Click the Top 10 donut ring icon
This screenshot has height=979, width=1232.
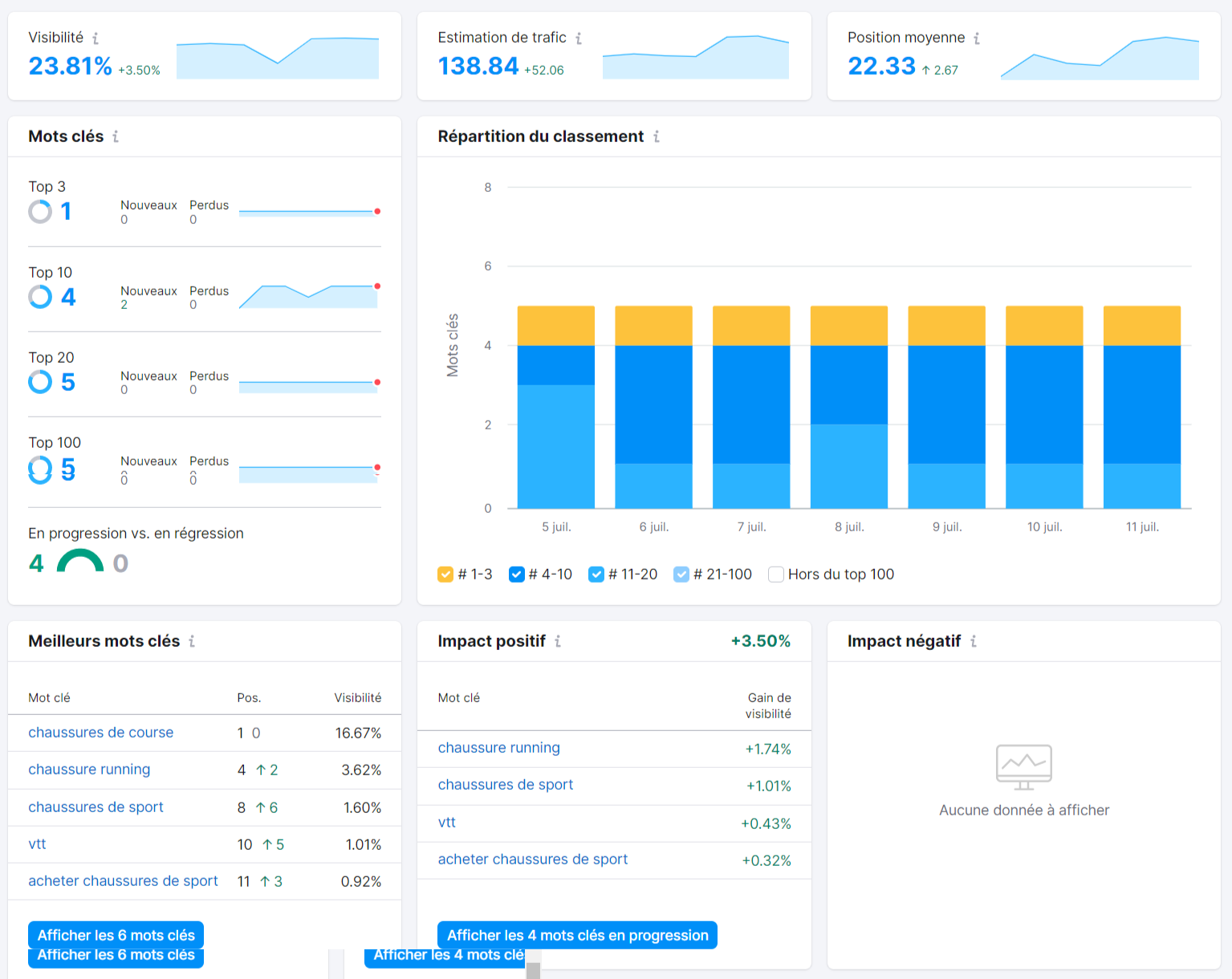coord(40,297)
